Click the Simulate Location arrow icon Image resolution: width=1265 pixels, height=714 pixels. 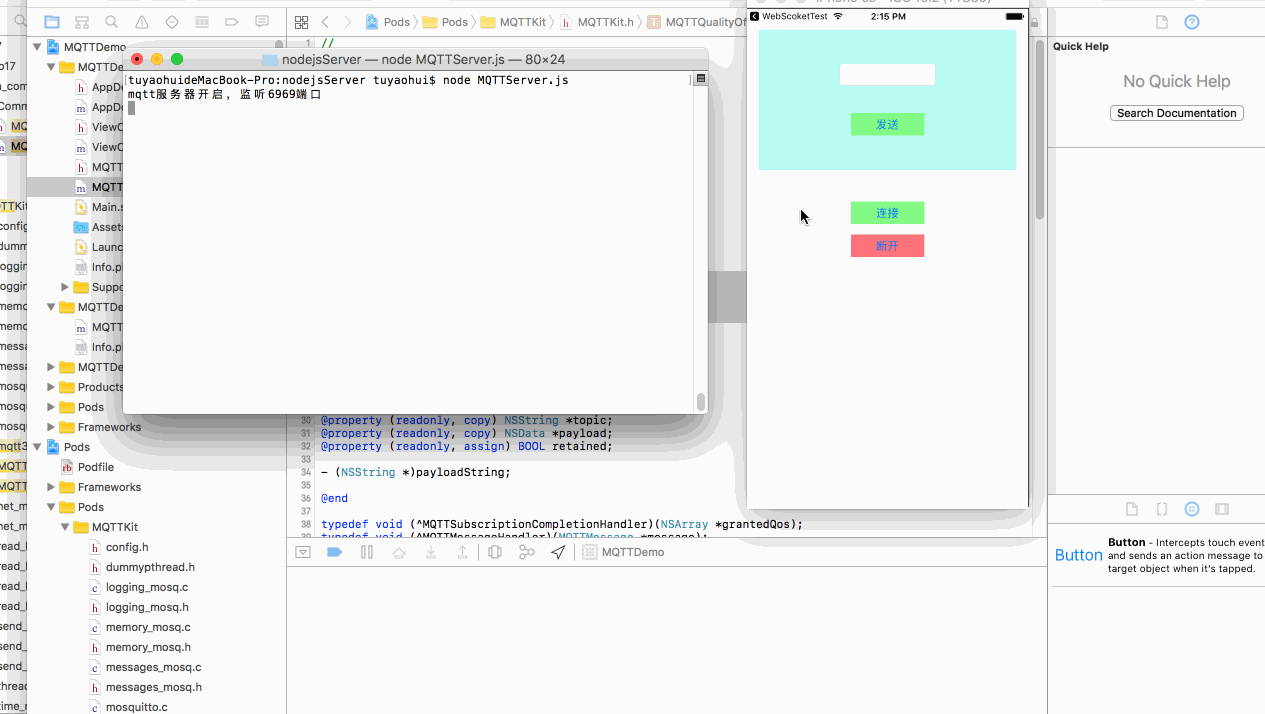(x=558, y=552)
